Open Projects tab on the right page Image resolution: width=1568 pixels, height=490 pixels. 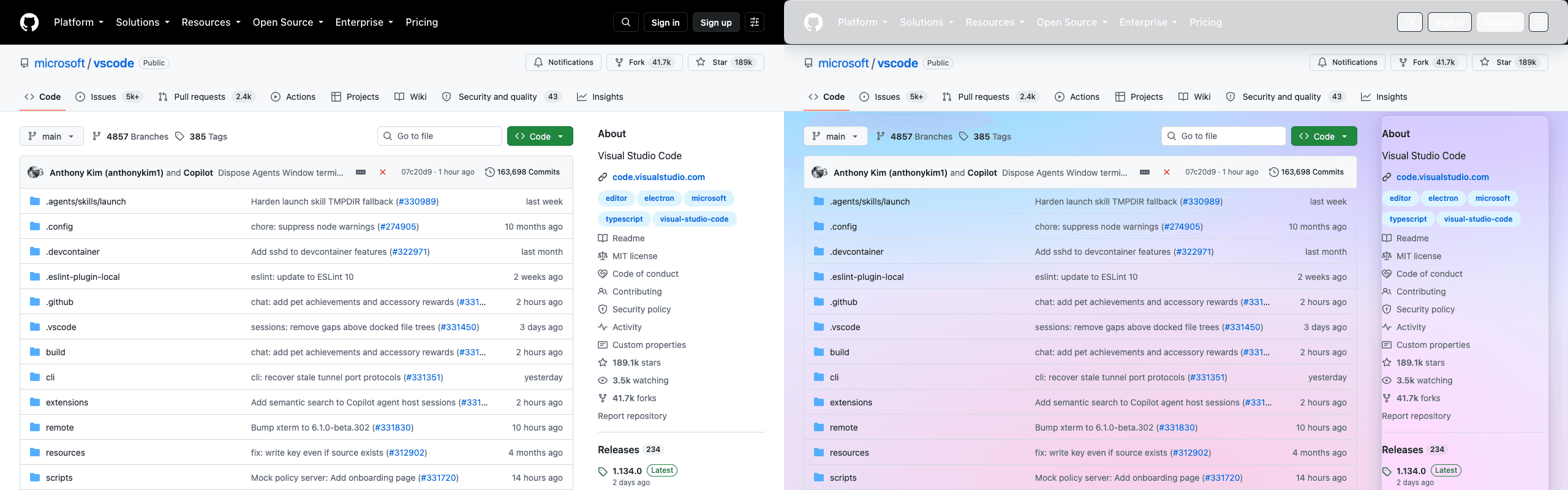pyautogui.click(x=1139, y=97)
